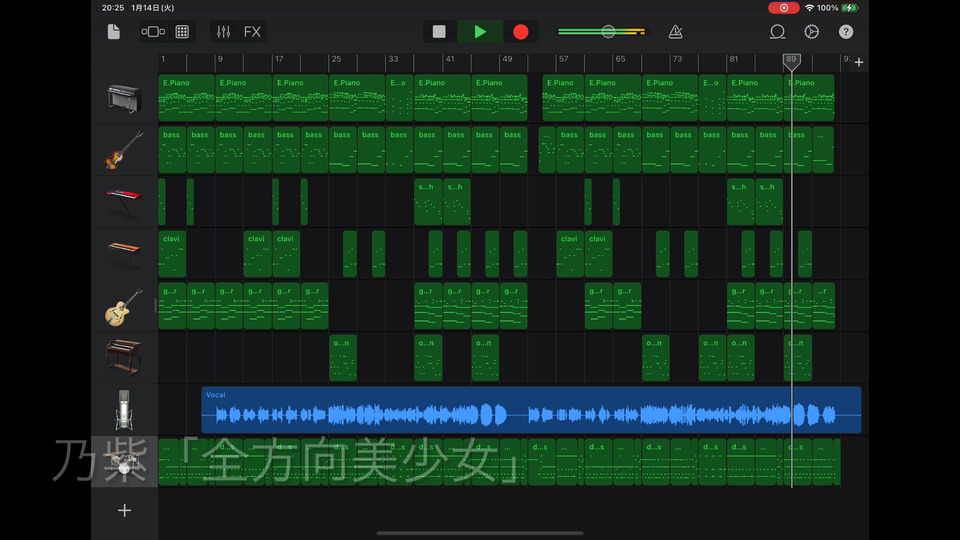The image size is (960, 540).
Task: Select the first bass region
Action: tap(172, 150)
